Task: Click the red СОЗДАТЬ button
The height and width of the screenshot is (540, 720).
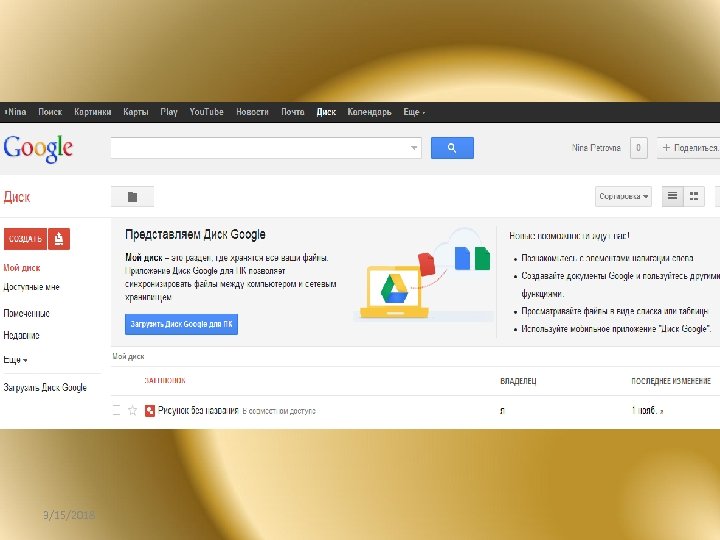Action: [25, 239]
